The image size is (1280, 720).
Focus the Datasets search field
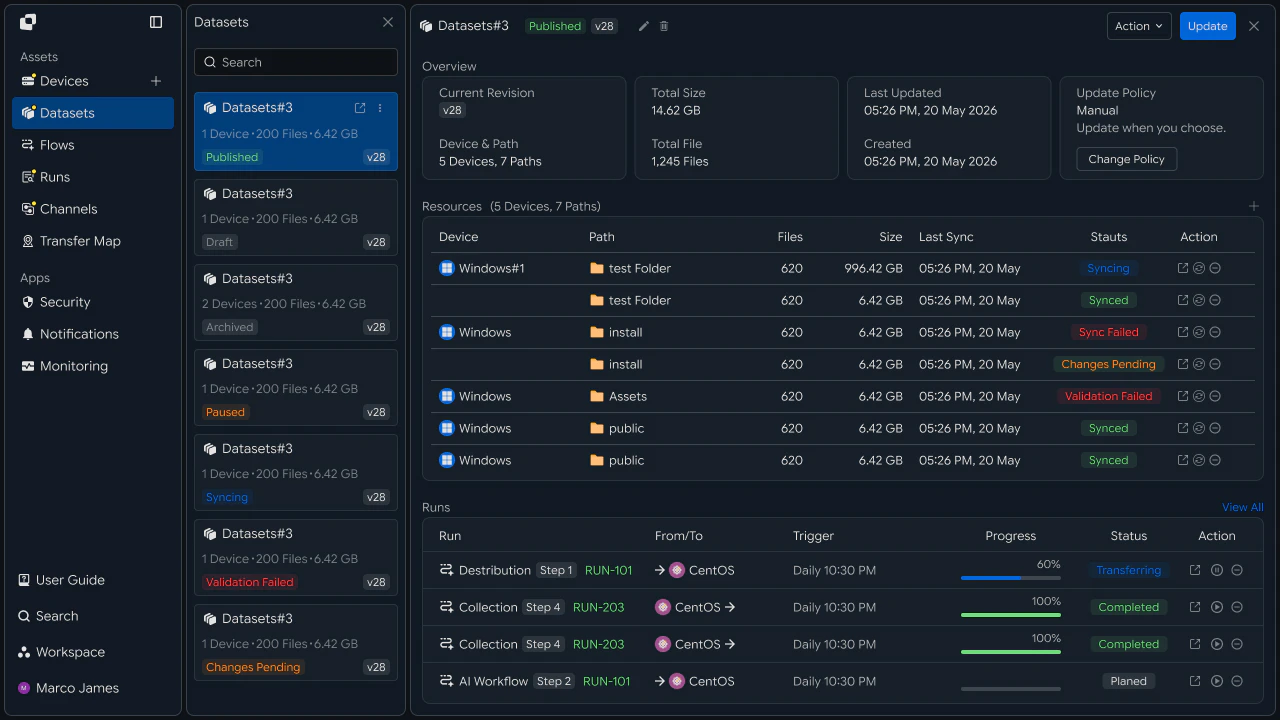(296, 62)
